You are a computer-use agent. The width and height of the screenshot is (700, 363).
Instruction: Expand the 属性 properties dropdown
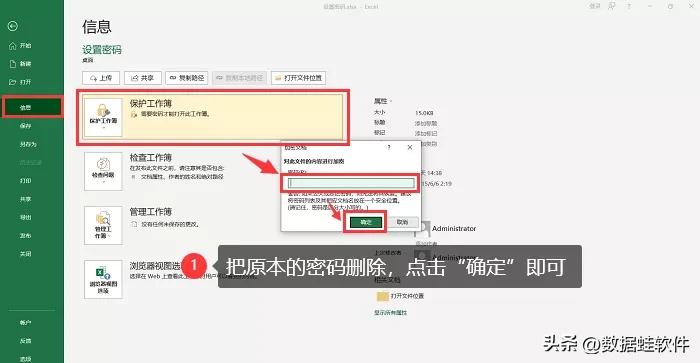click(x=383, y=101)
